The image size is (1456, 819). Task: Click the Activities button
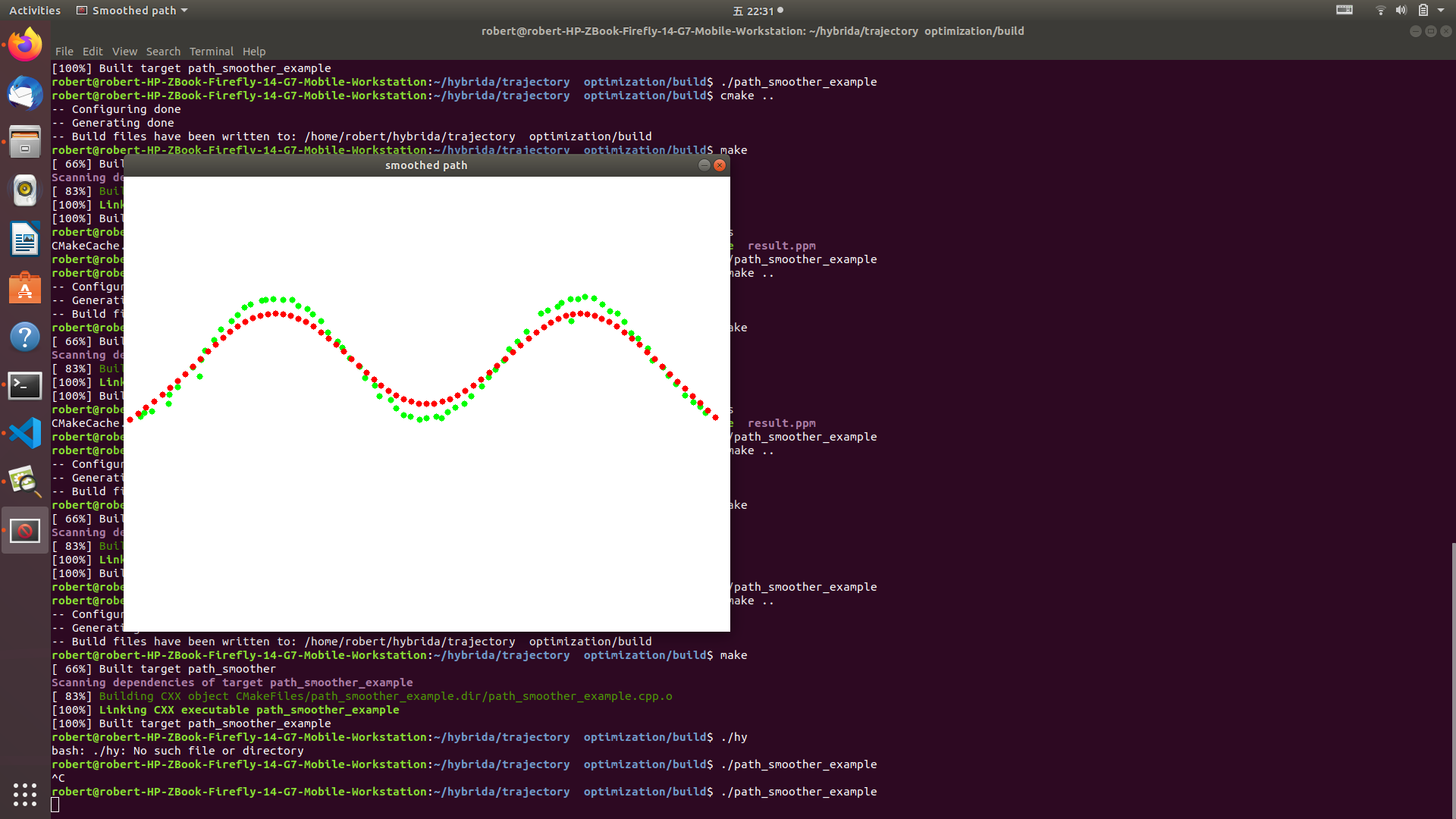click(x=35, y=11)
